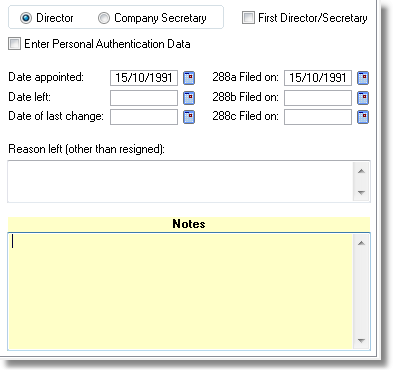Screen dimensions: 393x372
Task: Select the Company Secretary radio button
Action: tap(104, 18)
